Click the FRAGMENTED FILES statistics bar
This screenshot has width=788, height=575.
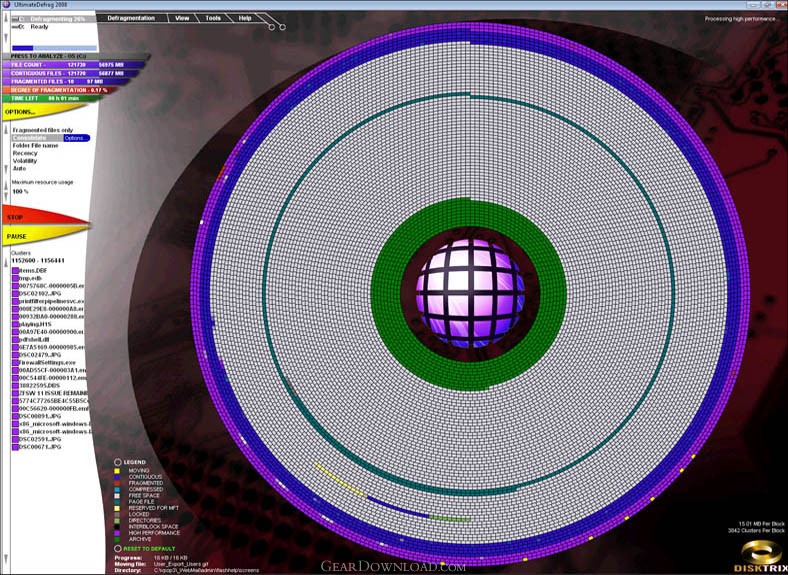[x=64, y=81]
